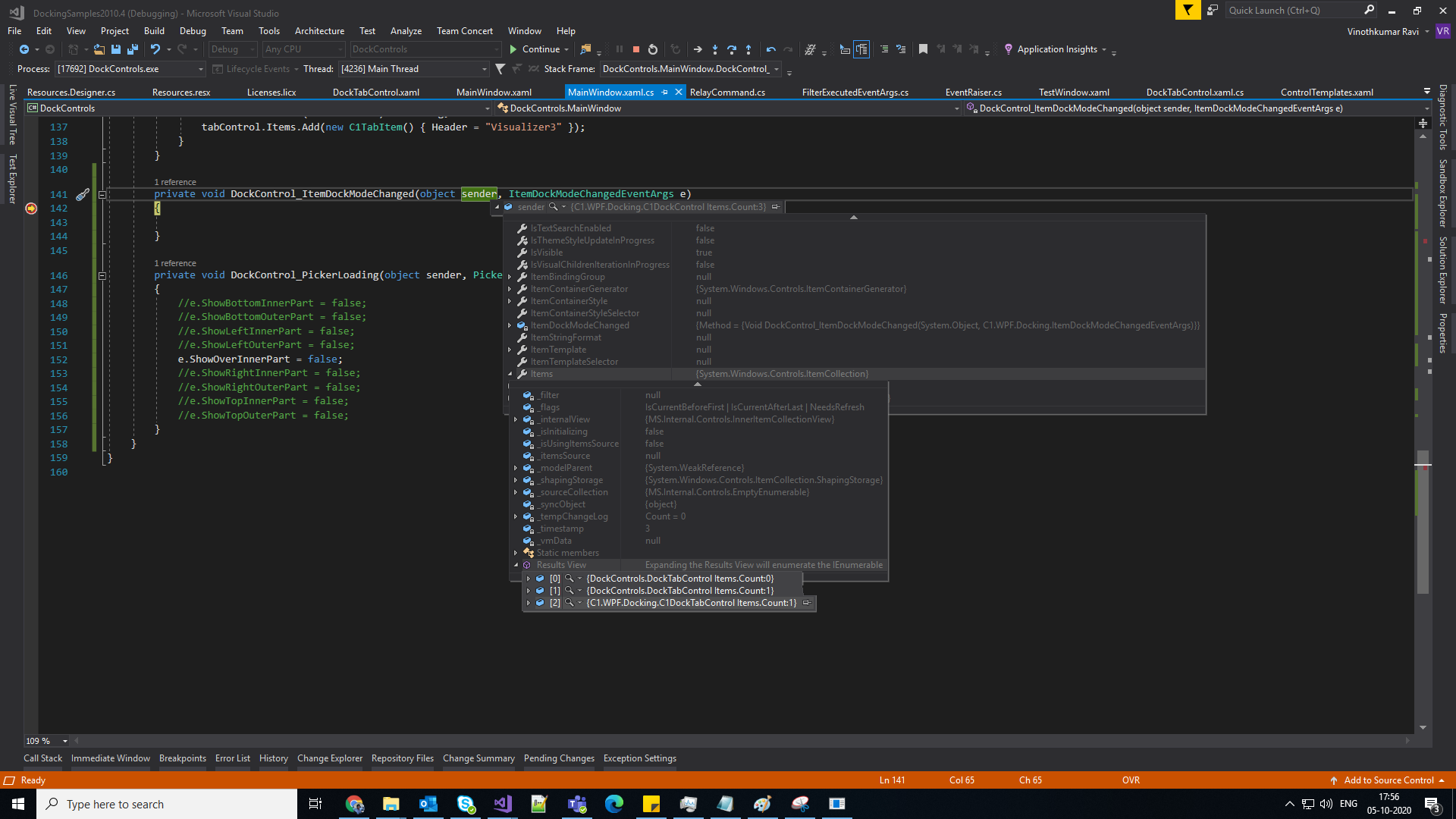Switch to RelayCommand.cs tab

[727, 93]
